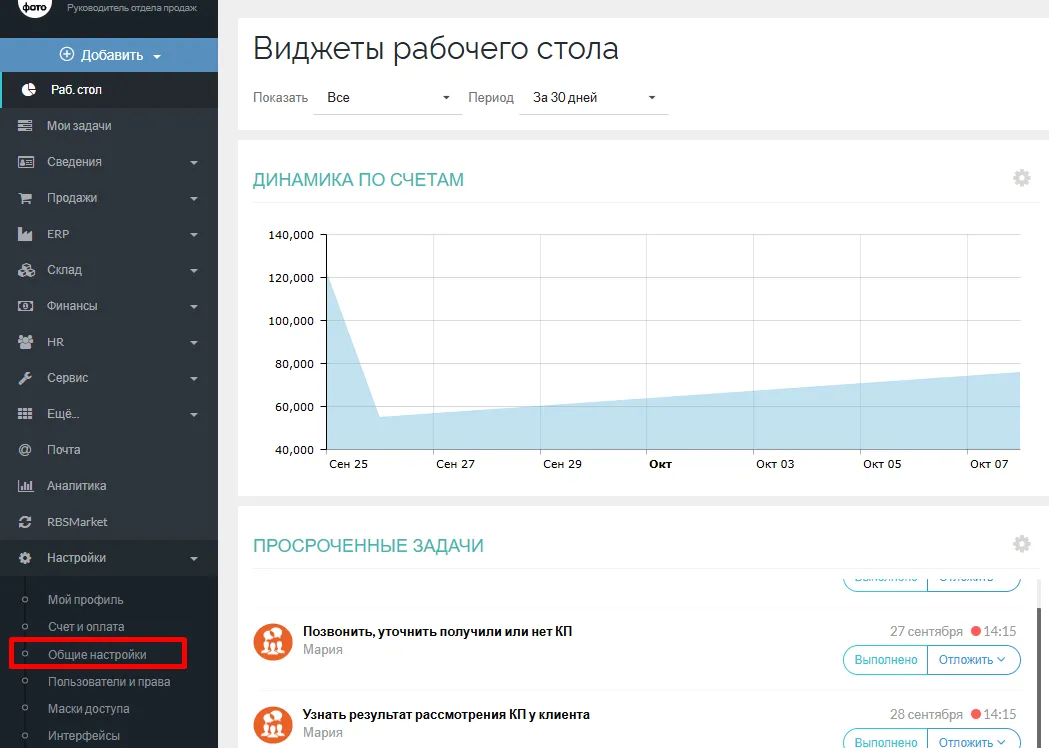
Task: Click the people icon next to HR
Action: [26, 342]
